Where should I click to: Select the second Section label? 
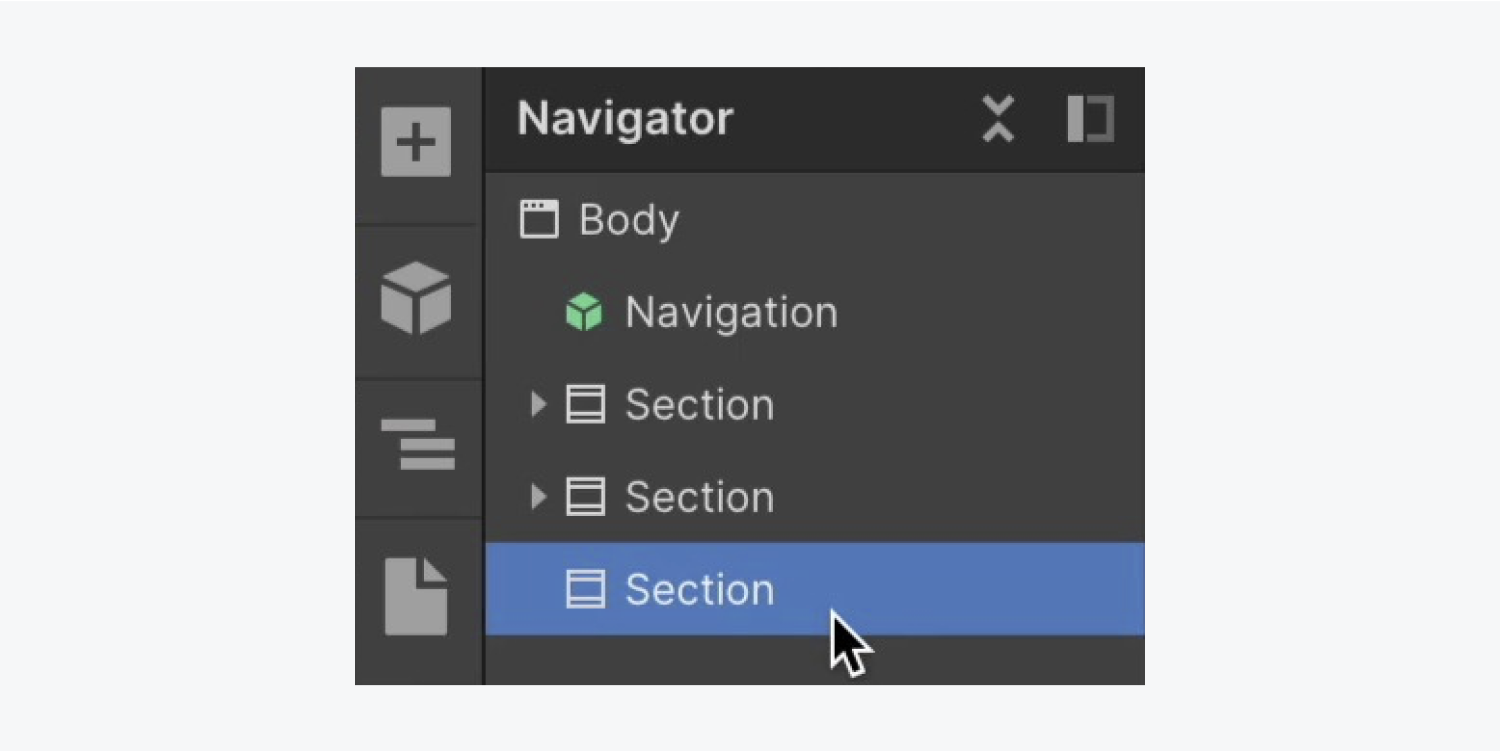point(700,497)
